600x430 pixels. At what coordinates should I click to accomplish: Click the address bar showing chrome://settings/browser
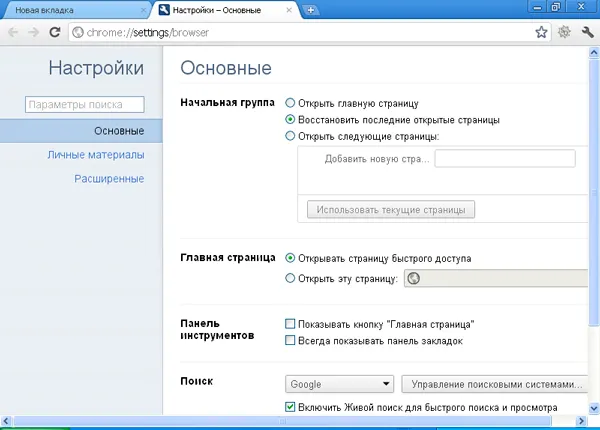click(x=309, y=33)
